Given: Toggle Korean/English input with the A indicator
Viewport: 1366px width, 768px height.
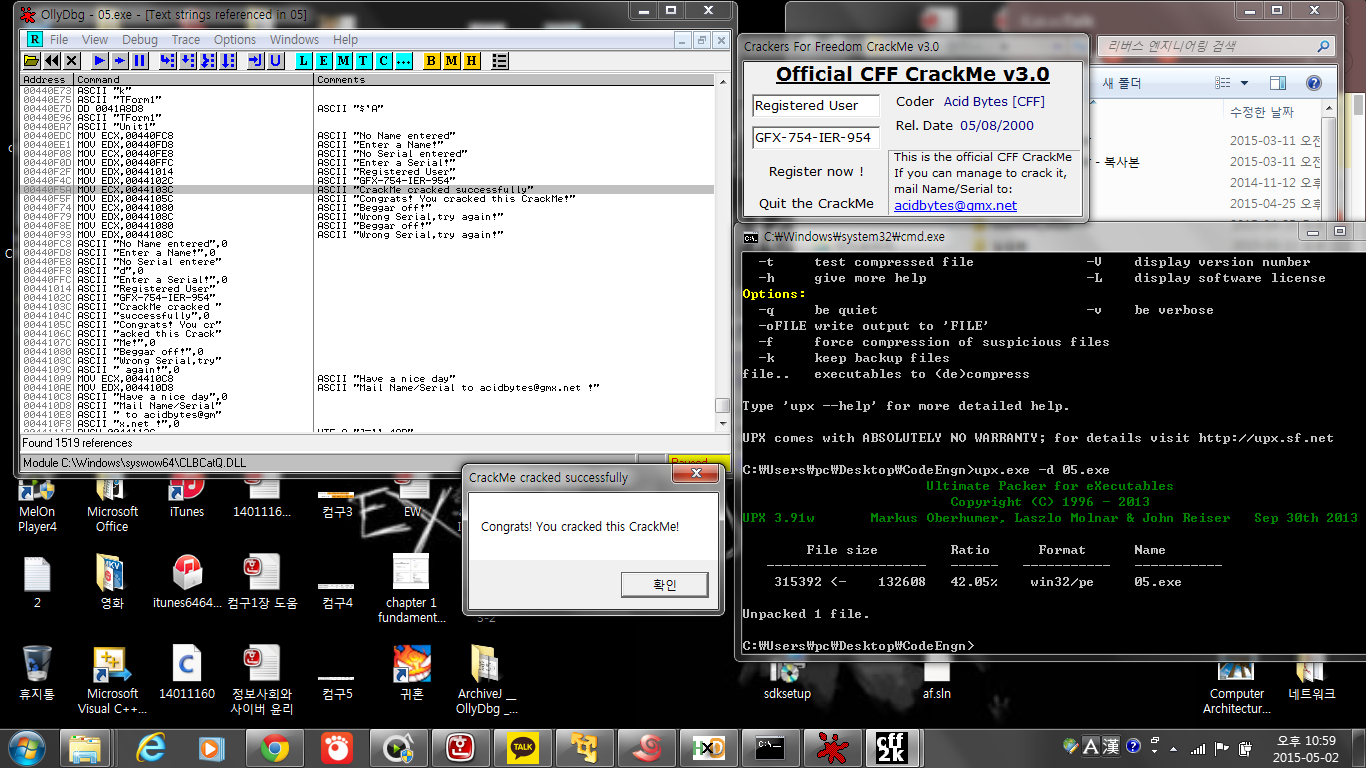Looking at the screenshot, I should click(1090, 747).
